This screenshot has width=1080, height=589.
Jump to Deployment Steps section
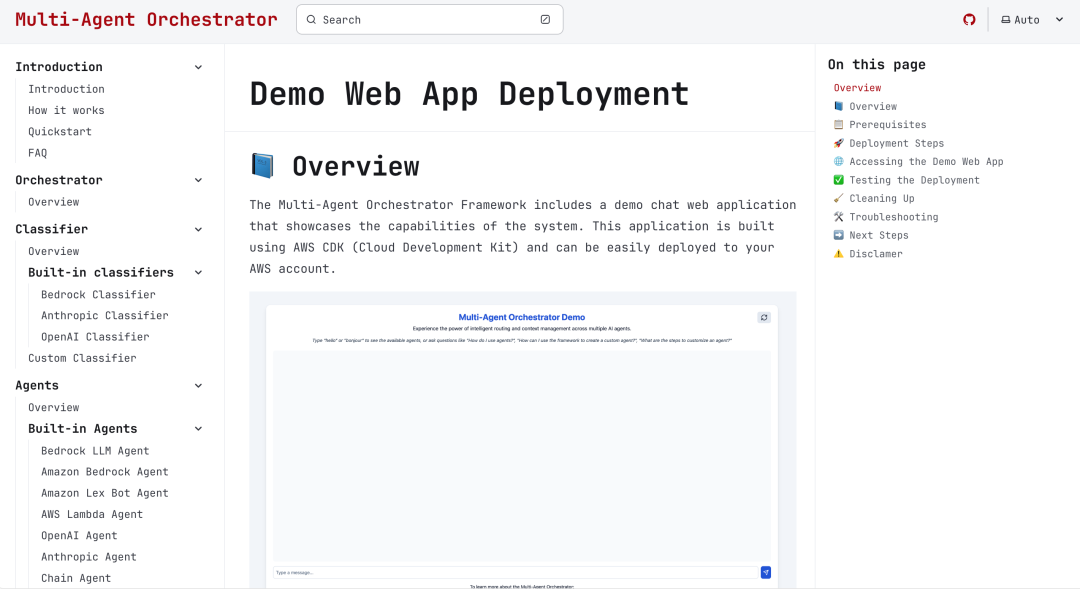(889, 143)
